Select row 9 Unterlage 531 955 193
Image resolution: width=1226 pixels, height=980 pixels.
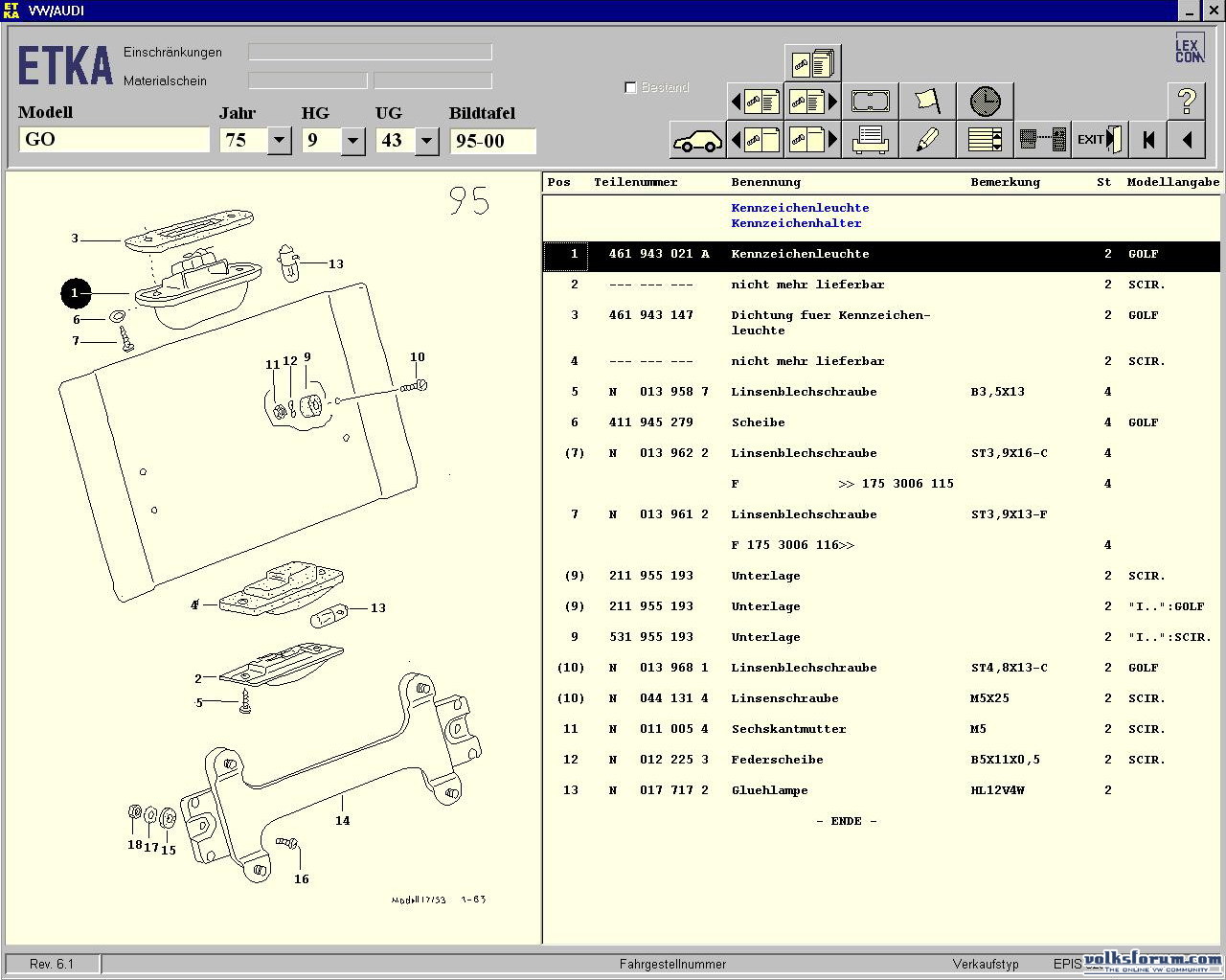click(881, 637)
